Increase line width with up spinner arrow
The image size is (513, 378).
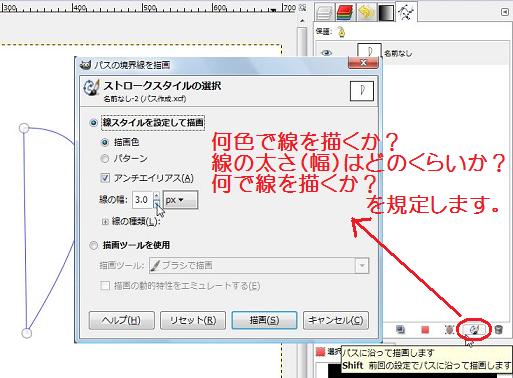[156, 196]
